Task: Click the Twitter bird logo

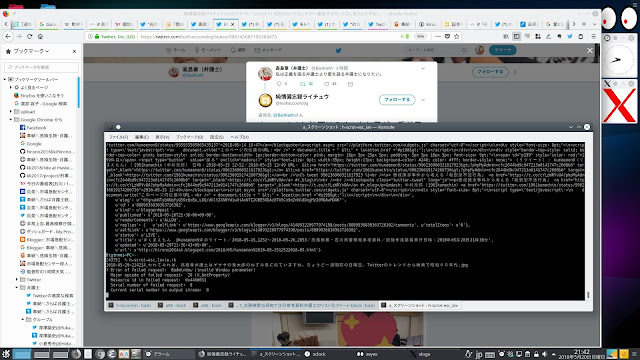Action: 338,51
